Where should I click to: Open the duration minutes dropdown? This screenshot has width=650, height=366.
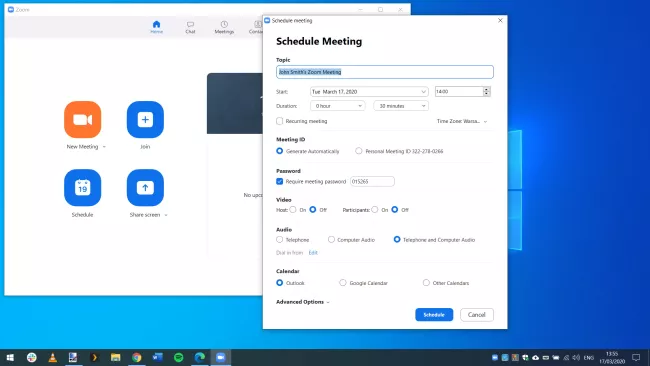point(401,106)
